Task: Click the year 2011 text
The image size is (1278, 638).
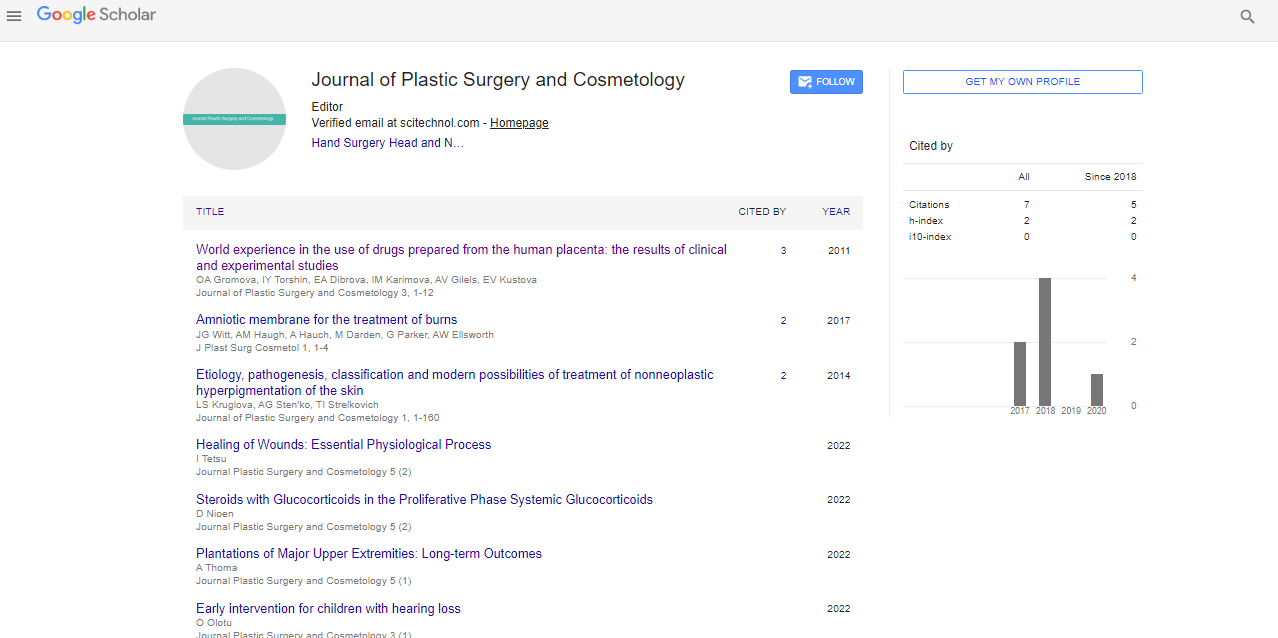Action: click(x=839, y=251)
